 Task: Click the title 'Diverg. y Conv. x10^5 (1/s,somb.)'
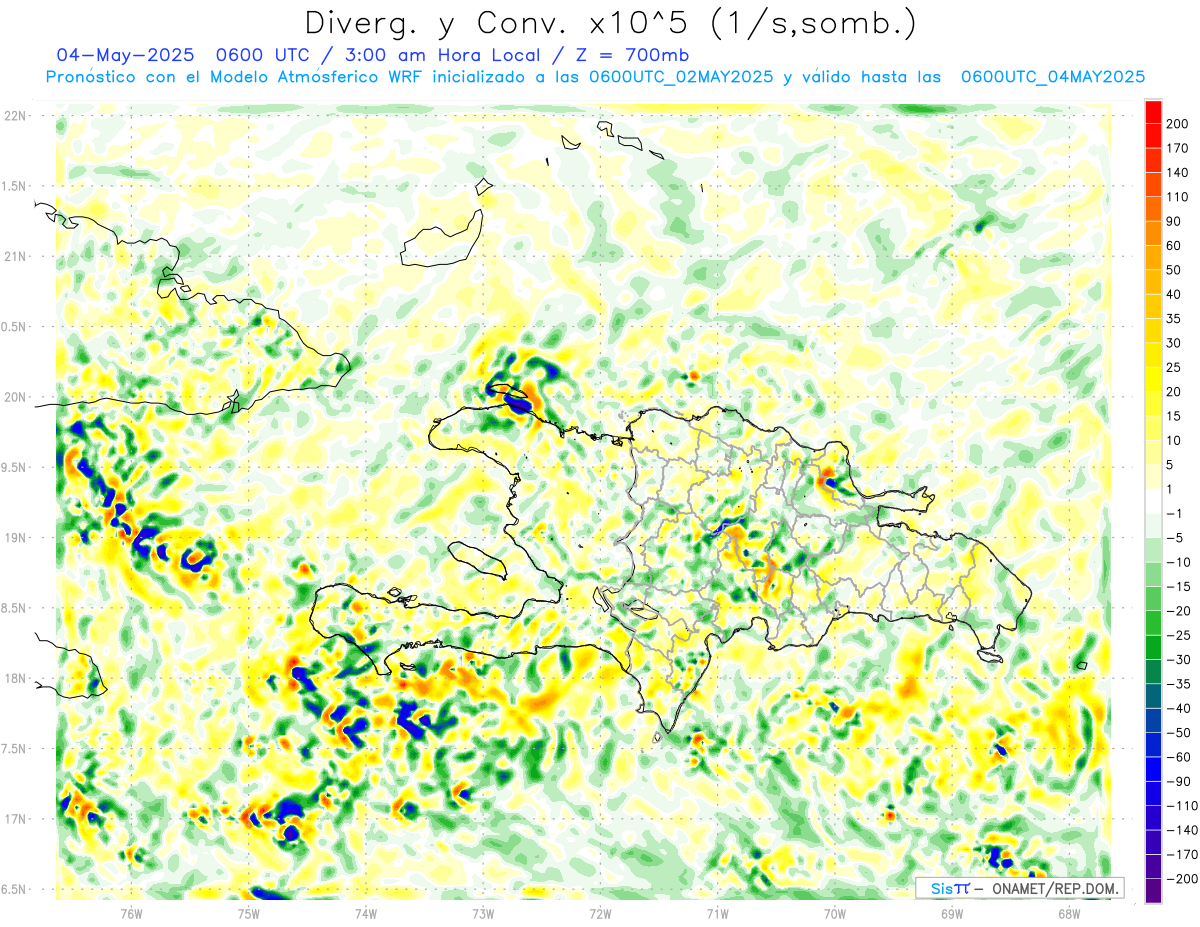610,23
